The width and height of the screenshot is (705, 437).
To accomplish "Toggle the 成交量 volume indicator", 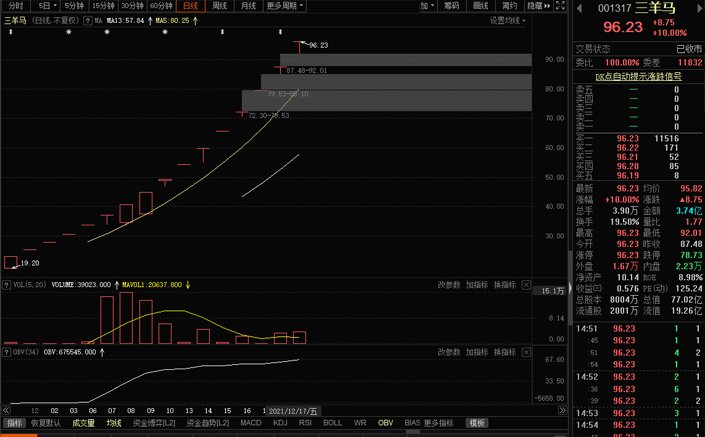I will (x=83, y=423).
